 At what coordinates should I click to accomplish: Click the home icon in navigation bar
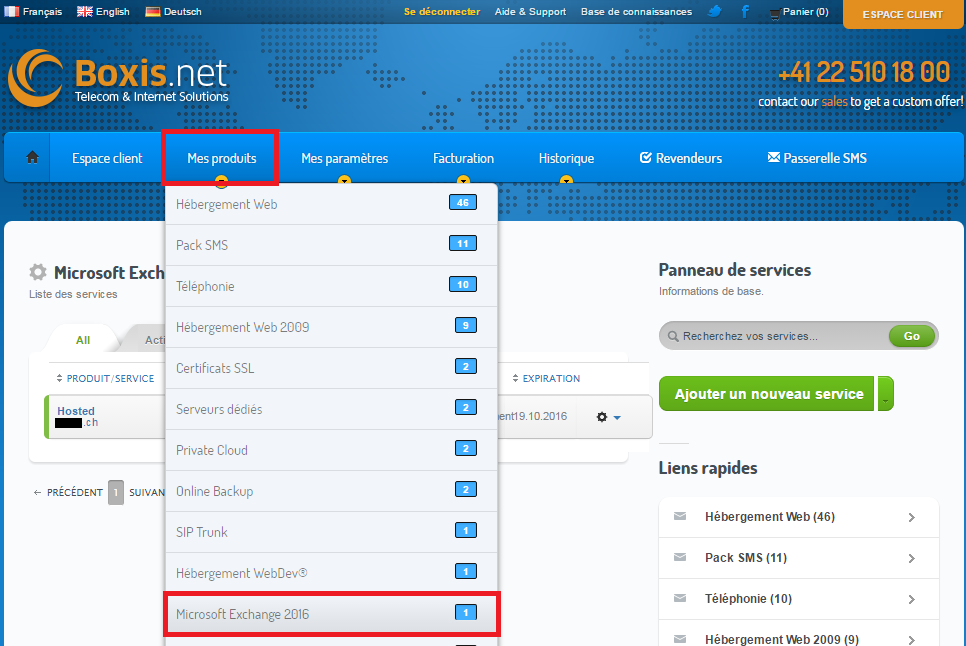coord(32,158)
